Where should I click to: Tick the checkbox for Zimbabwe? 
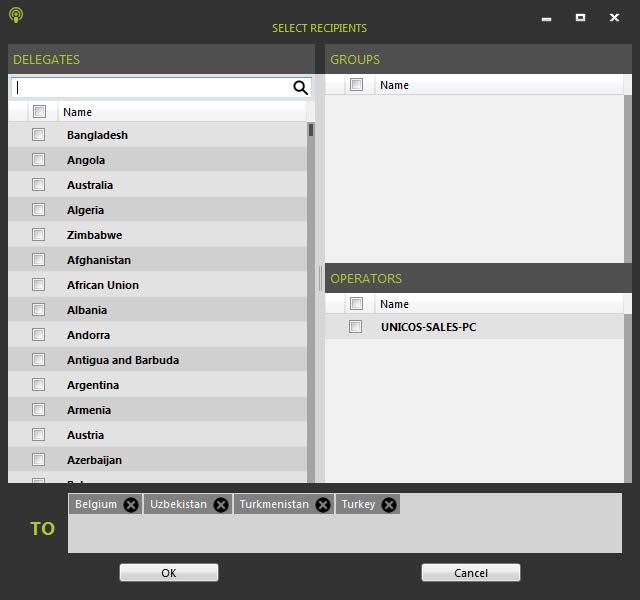click(x=39, y=235)
